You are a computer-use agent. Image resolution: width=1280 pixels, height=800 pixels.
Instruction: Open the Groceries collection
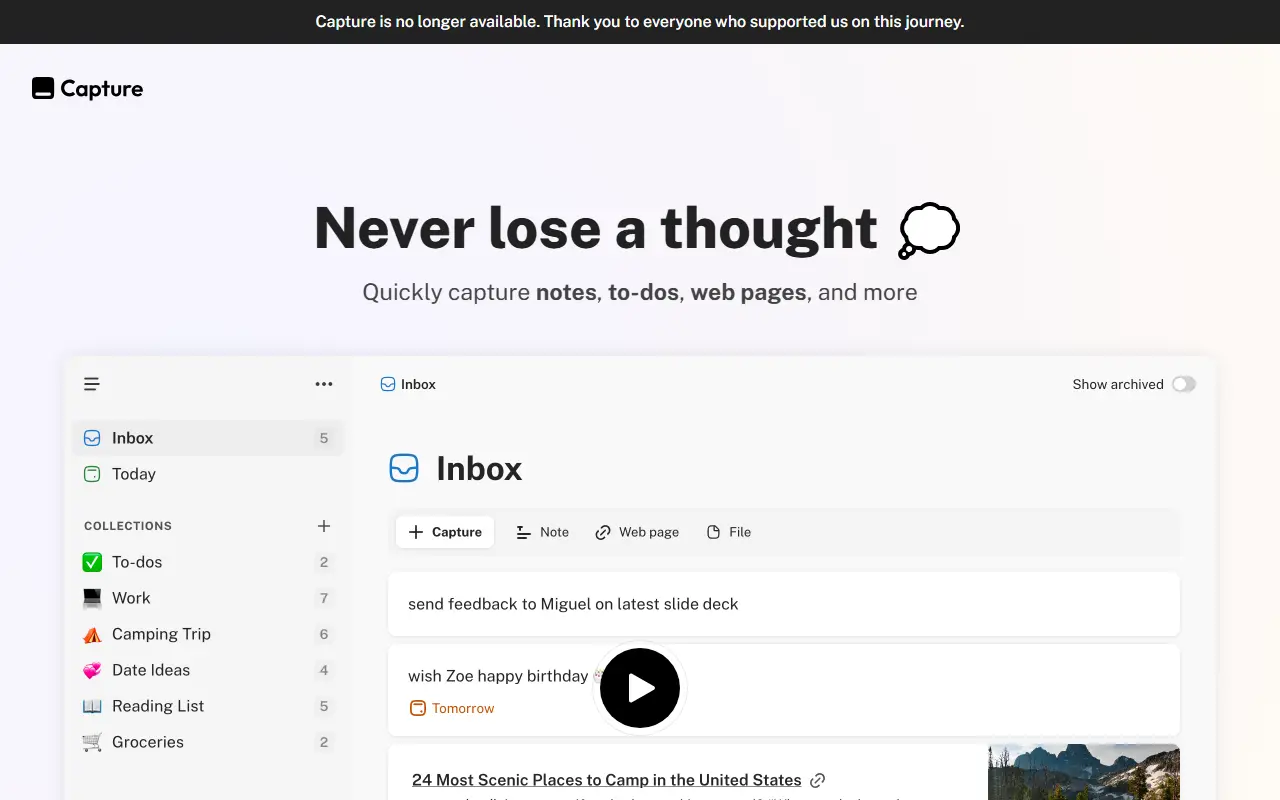[208, 742]
